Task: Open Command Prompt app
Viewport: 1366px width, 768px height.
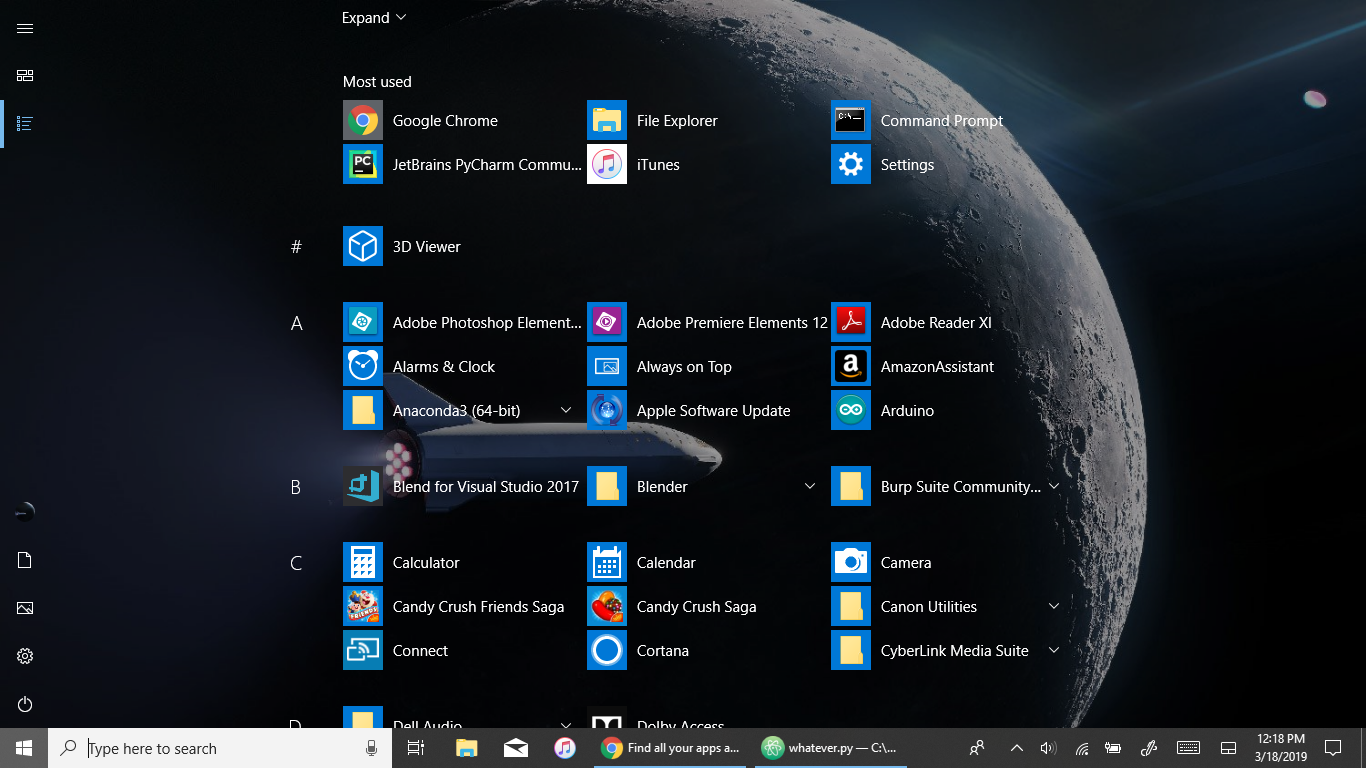Action: [950, 120]
